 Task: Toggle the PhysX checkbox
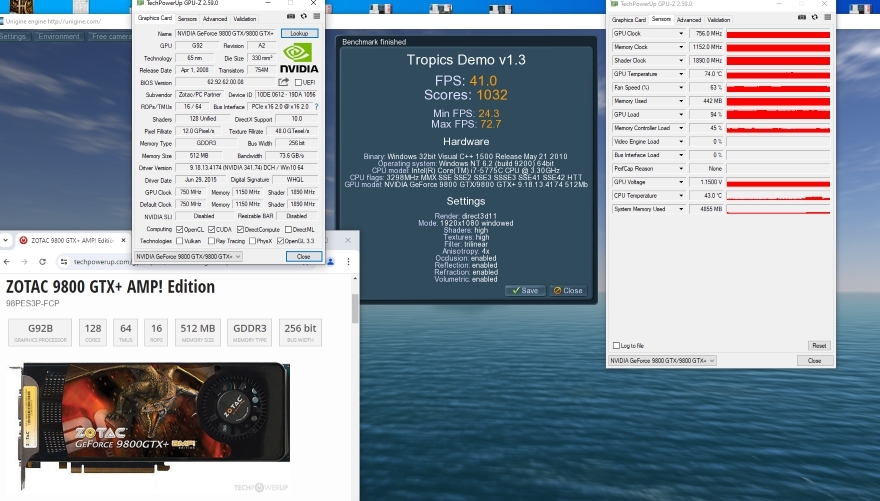[x=252, y=241]
